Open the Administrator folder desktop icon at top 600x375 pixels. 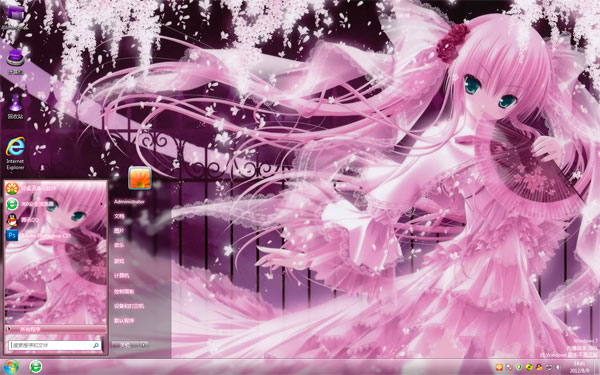coord(15,17)
